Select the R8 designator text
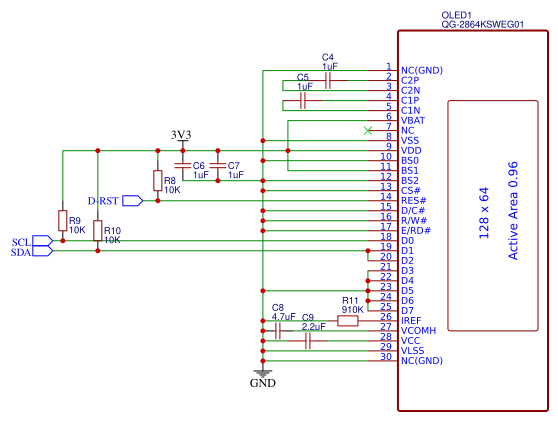This screenshot has height=421, width=558. [x=170, y=181]
